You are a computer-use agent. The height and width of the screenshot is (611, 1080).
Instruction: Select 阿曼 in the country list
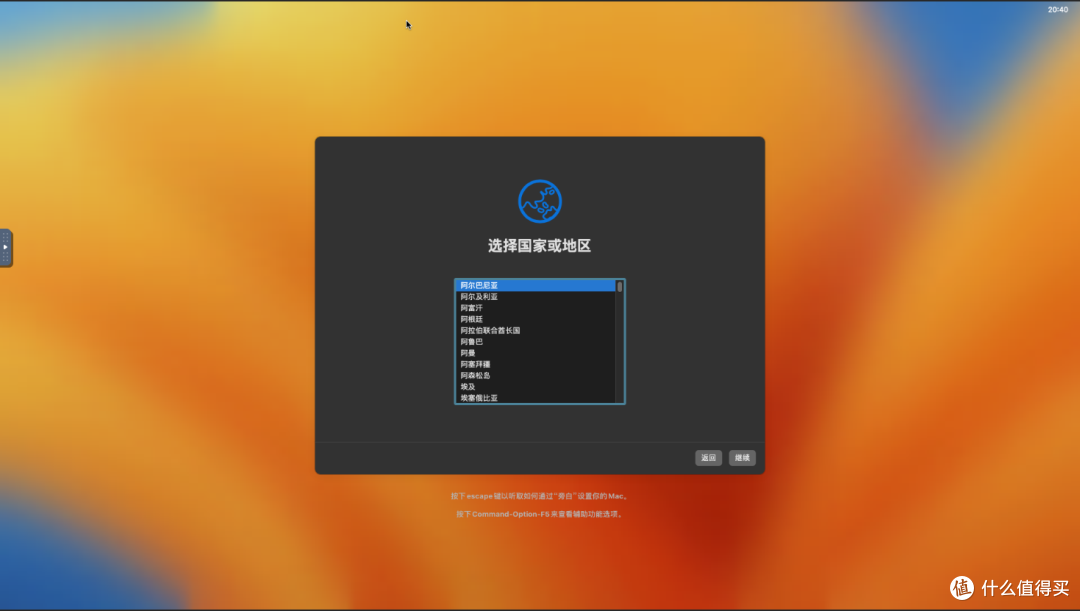click(x=520, y=352)
